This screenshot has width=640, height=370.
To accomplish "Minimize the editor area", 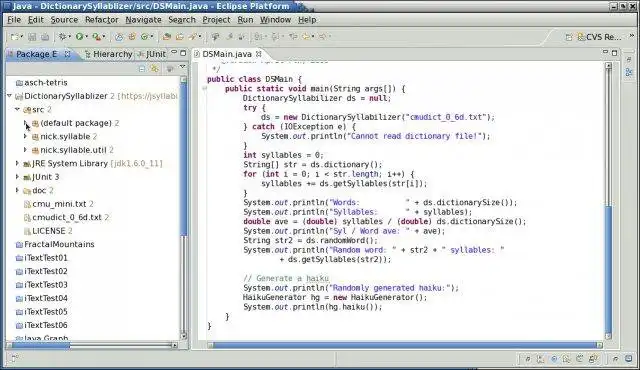I will coord(605,52).
